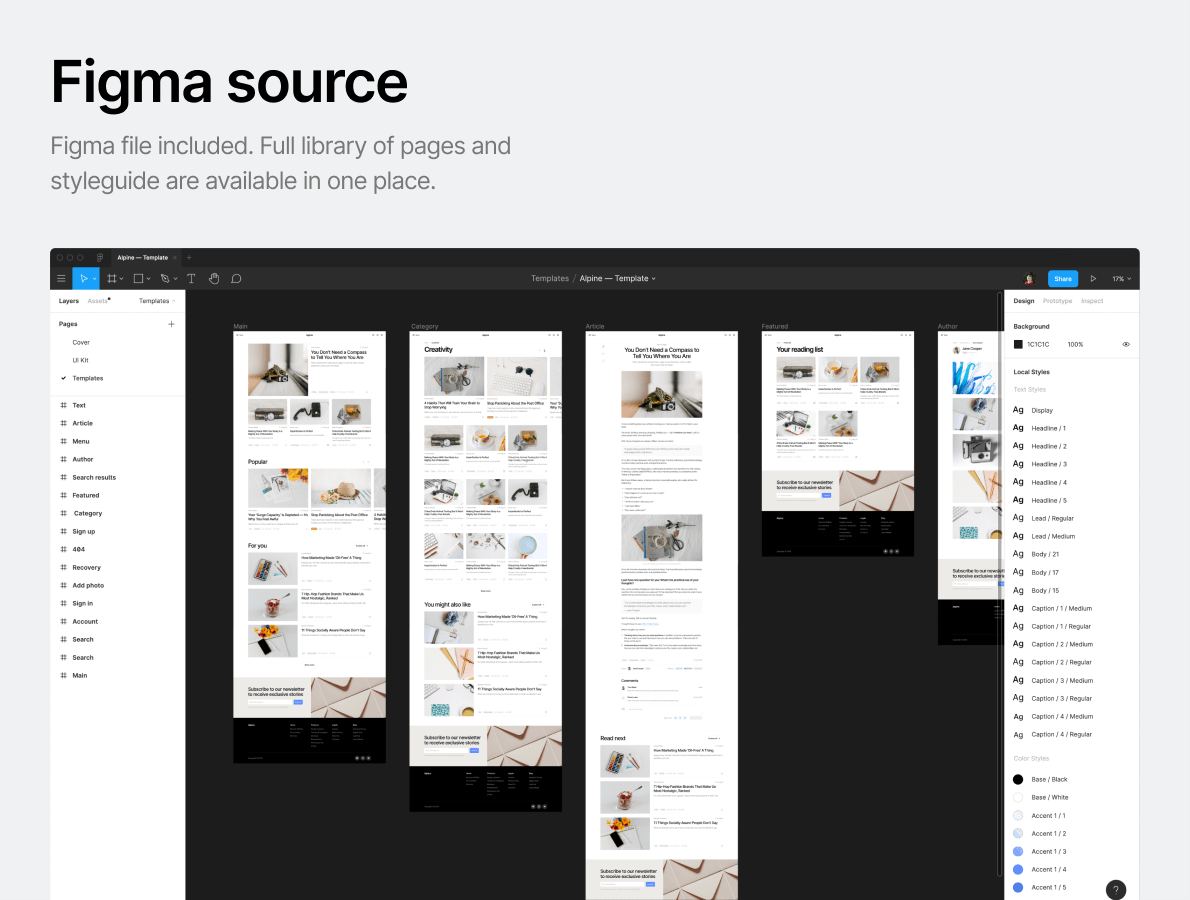Select the Base / Black color style
Image resolution: width=1190 pixels, height=900 pixels.
click(1040, 779)
